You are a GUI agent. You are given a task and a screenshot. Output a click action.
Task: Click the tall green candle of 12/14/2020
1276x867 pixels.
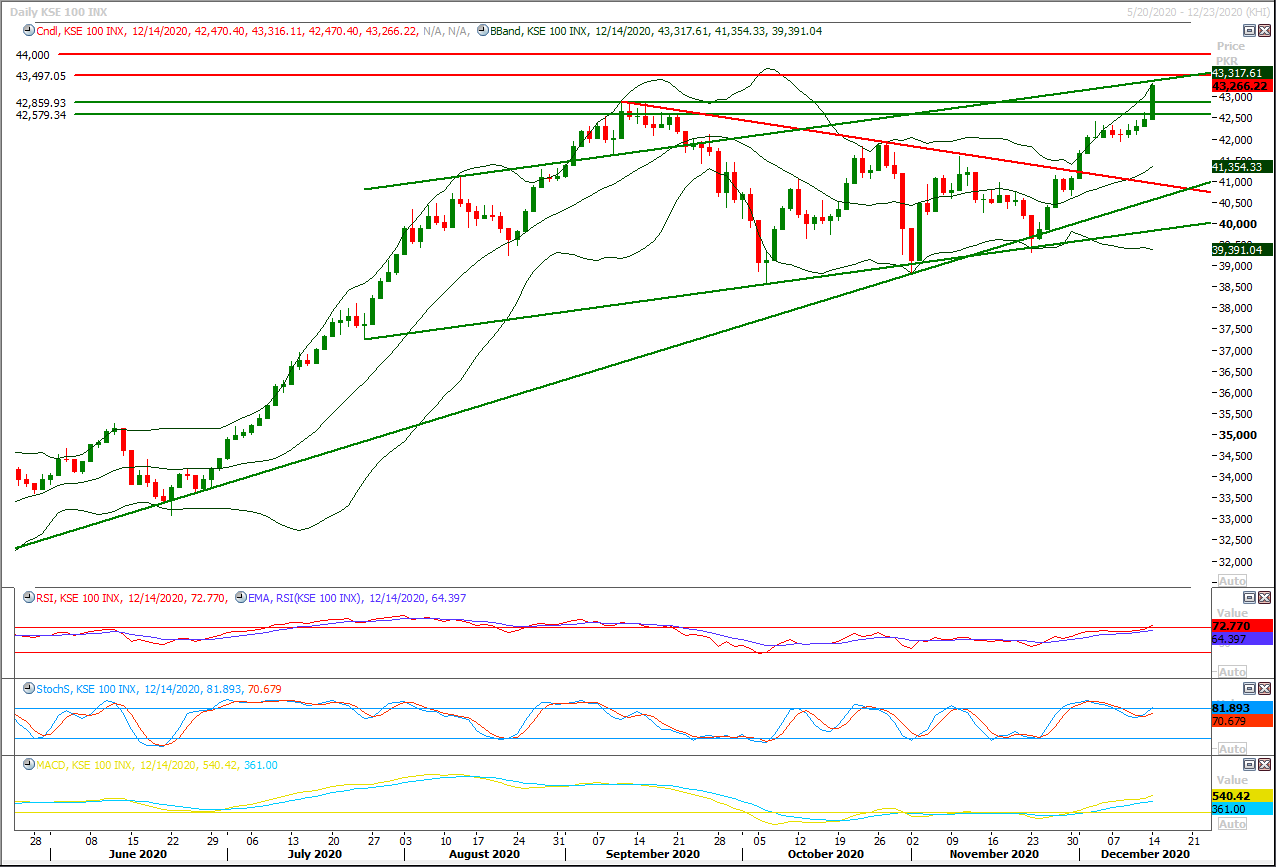click(1154, 102)
